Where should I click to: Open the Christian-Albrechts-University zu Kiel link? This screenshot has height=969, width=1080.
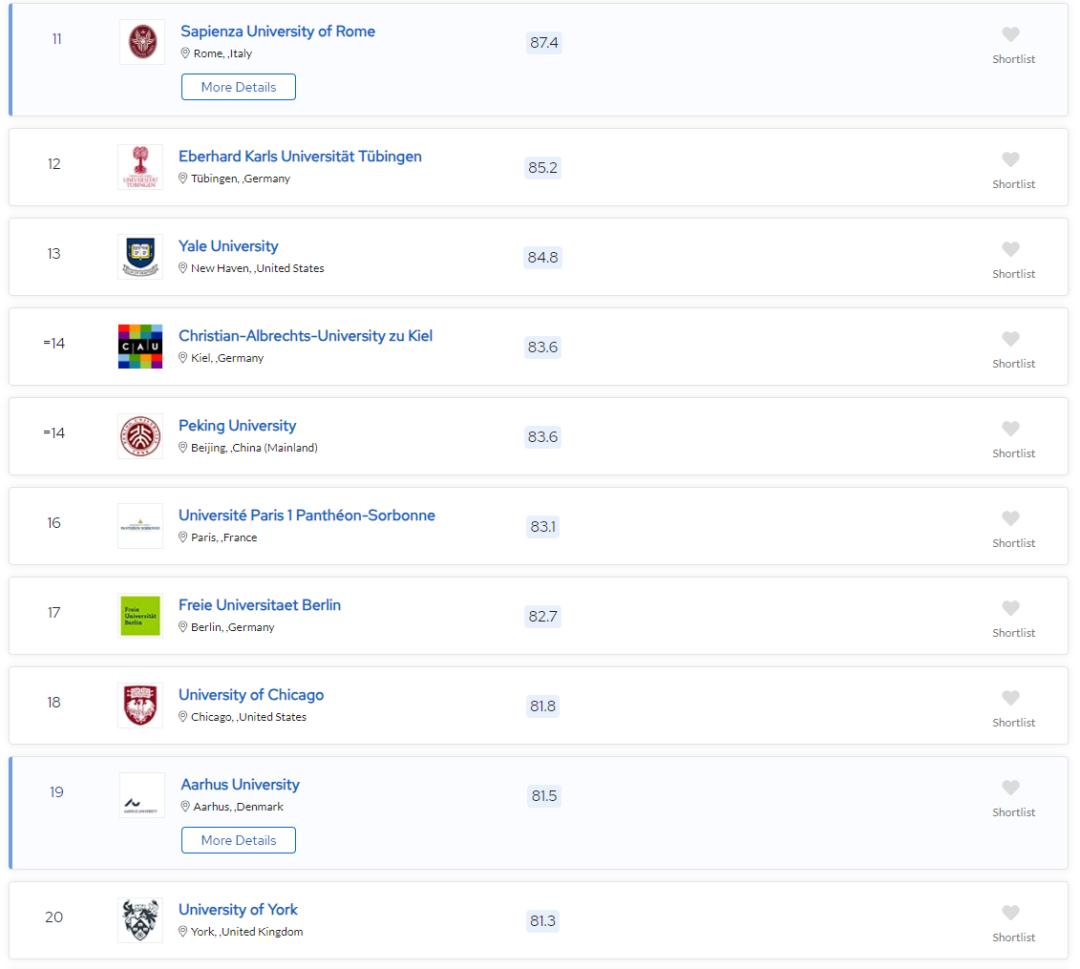point(305,335)
